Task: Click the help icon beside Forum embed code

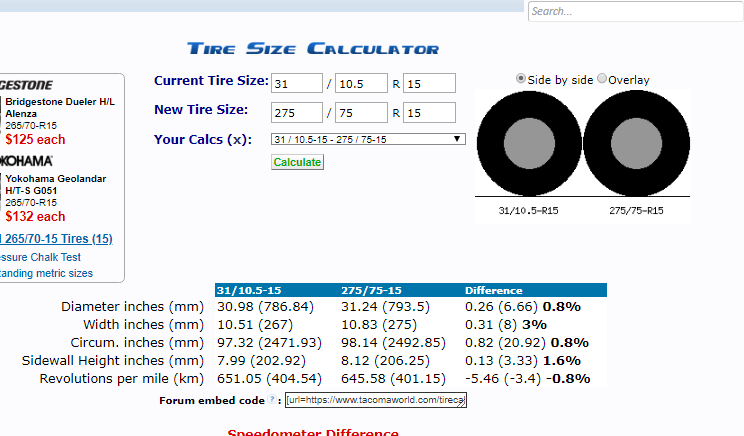Action: pos(272,400)
